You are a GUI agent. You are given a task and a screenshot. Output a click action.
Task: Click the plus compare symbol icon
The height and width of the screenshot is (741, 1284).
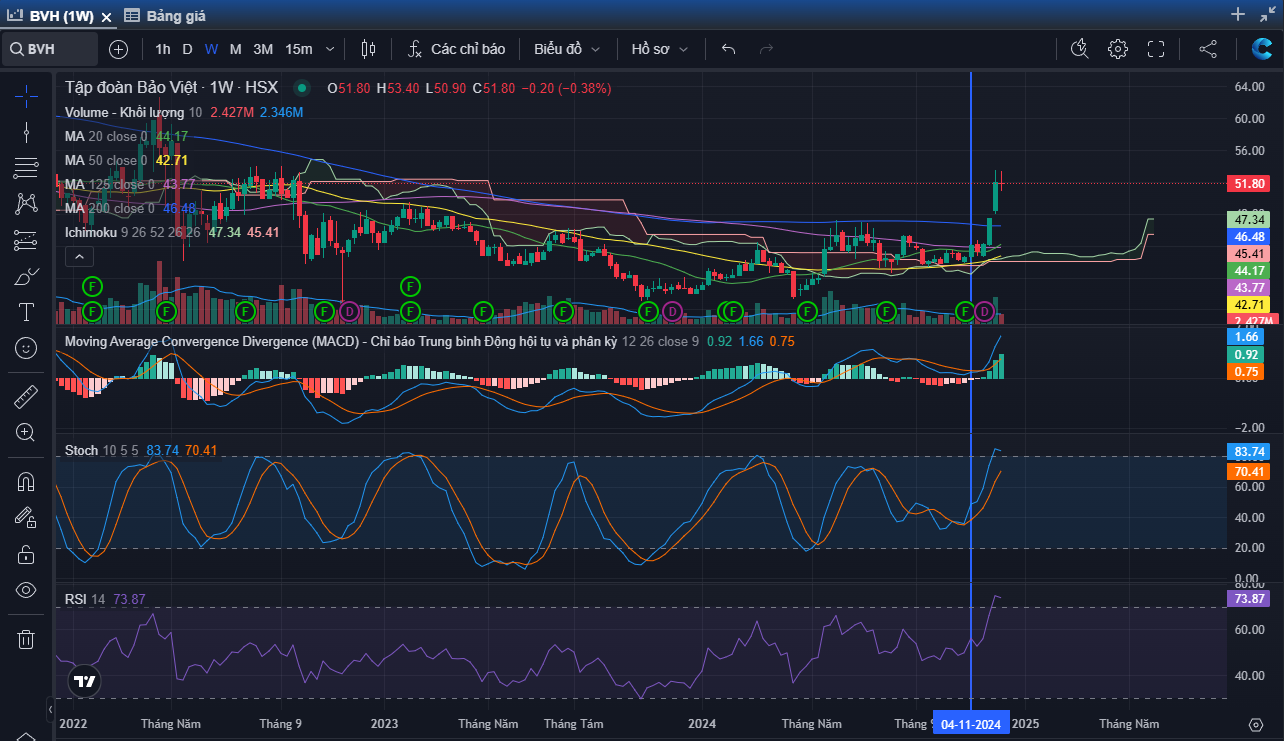pyautogui.click(x=118, y=49)
